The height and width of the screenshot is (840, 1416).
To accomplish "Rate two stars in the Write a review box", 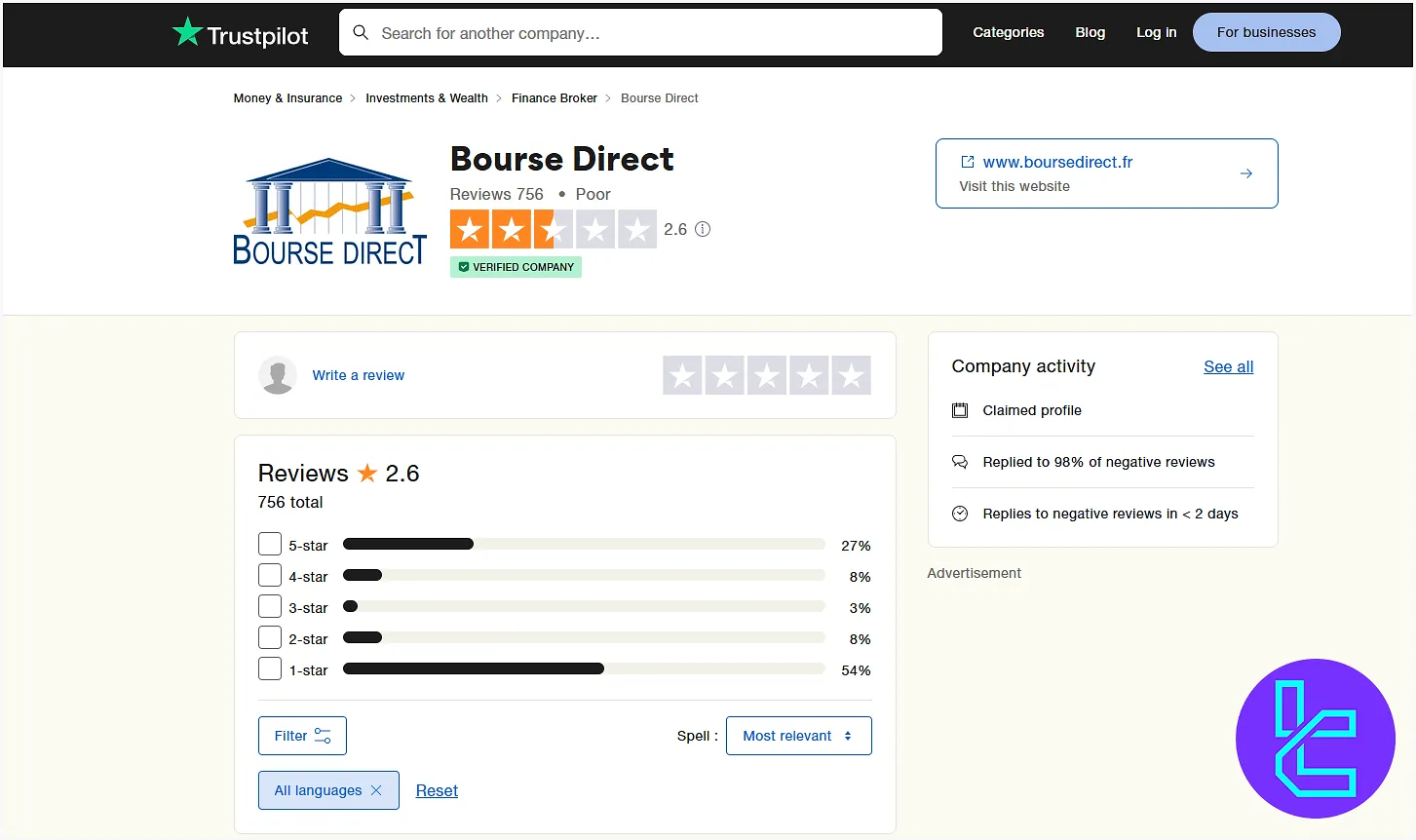I will (725, 375).
